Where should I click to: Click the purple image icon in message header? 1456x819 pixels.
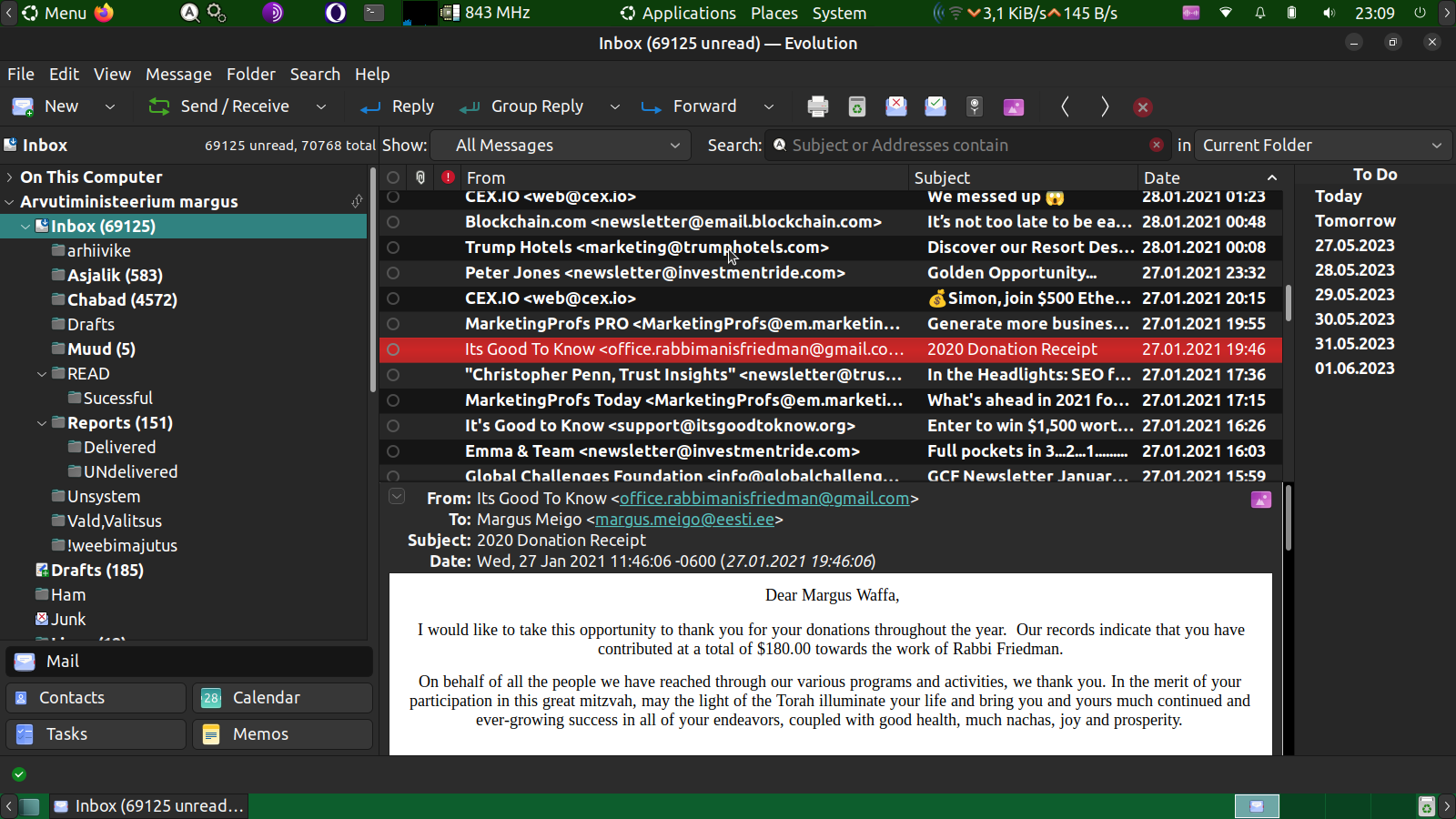click(x=1261, y=500)
